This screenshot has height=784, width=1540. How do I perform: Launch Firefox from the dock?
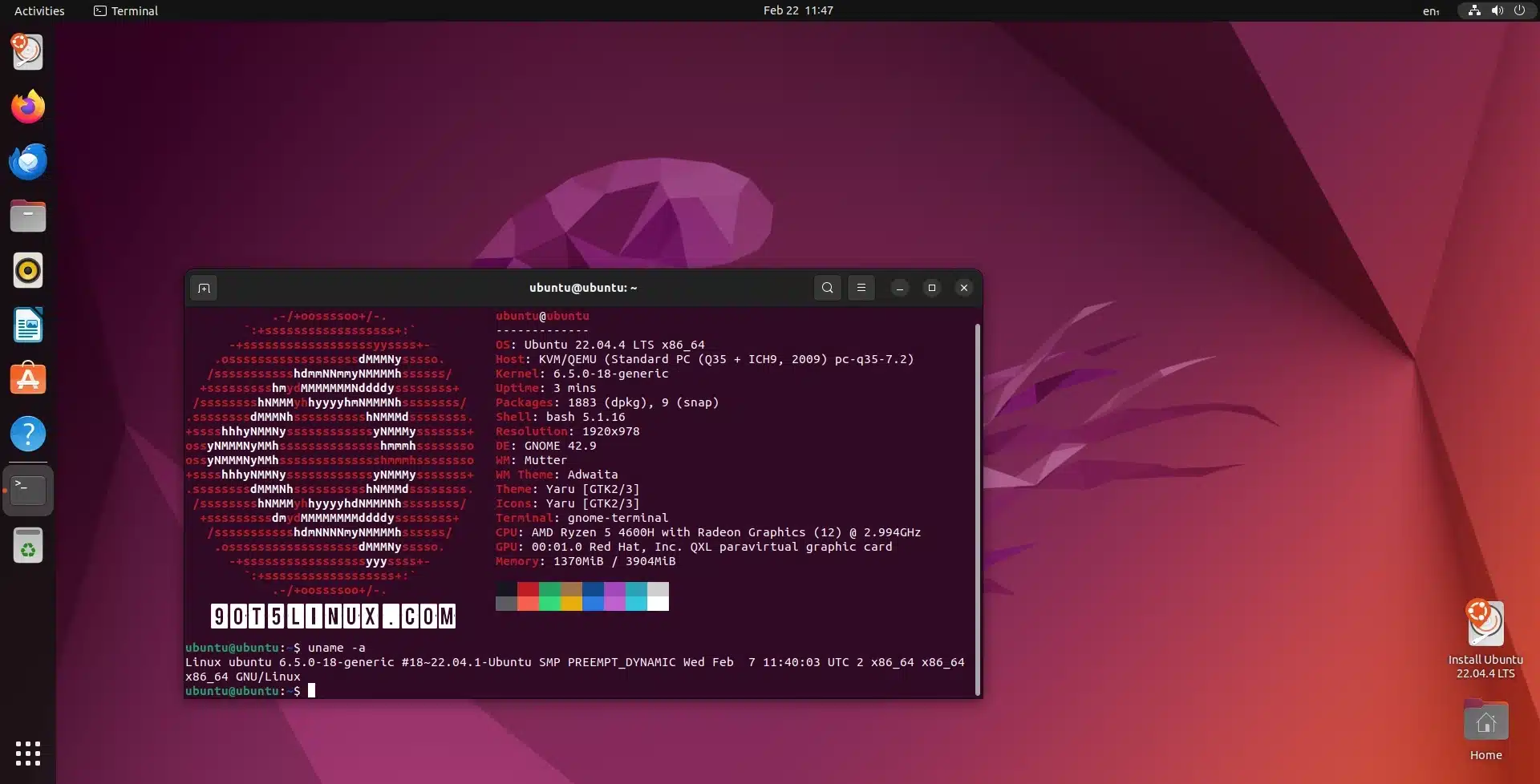[28, 107]
